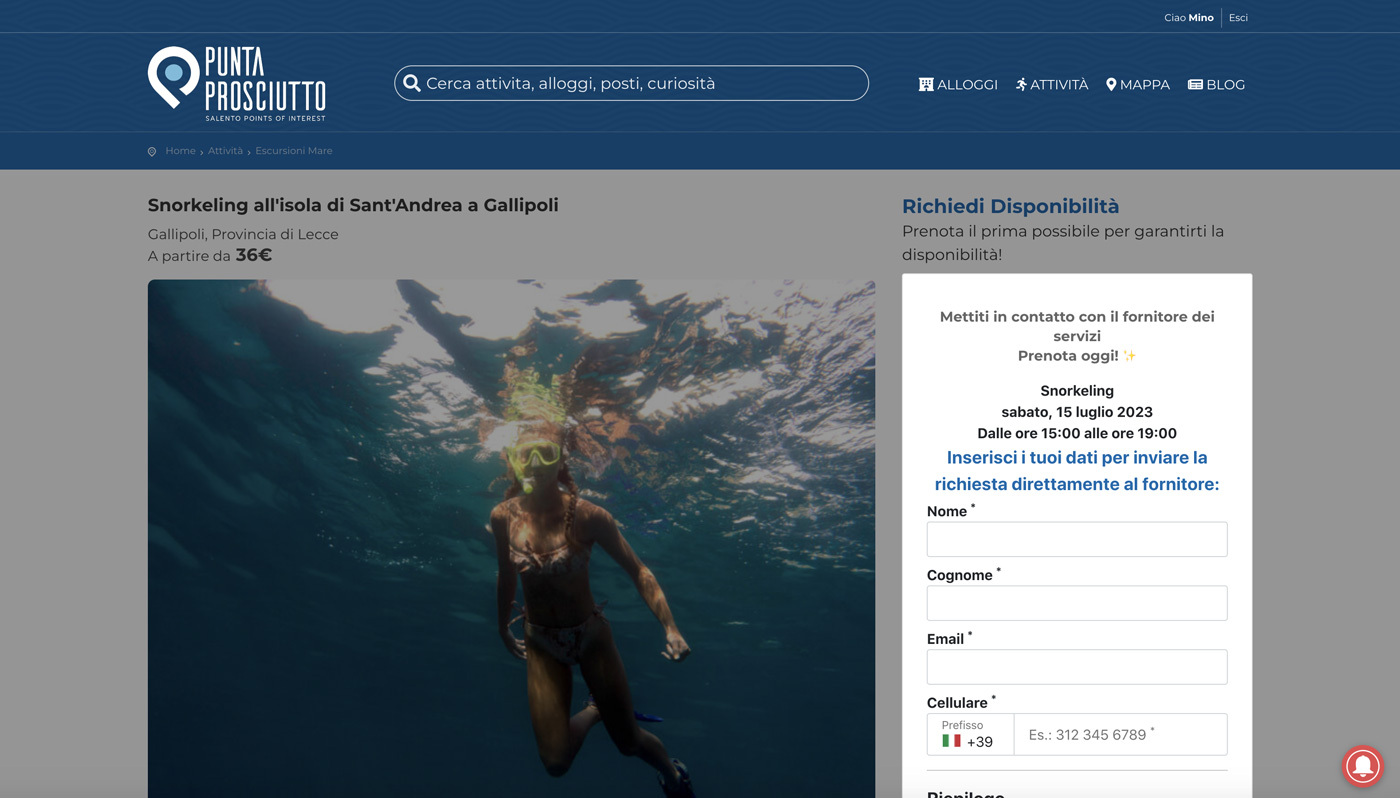
Task: Click the Alloggi building icon
Action: [x=926, y=85]
